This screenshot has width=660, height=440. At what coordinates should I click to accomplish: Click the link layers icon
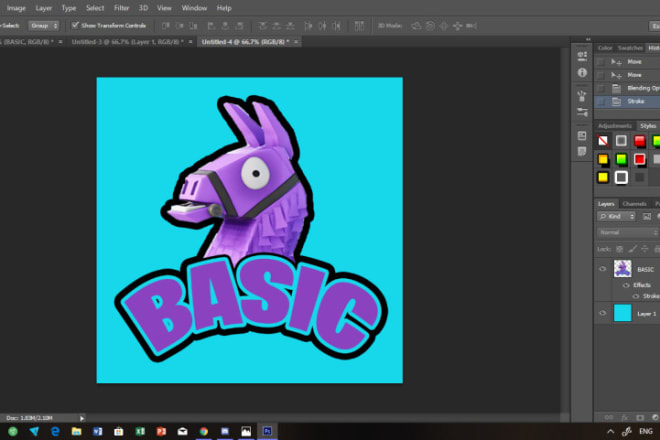pyautogui.click(x=609, y=418)
